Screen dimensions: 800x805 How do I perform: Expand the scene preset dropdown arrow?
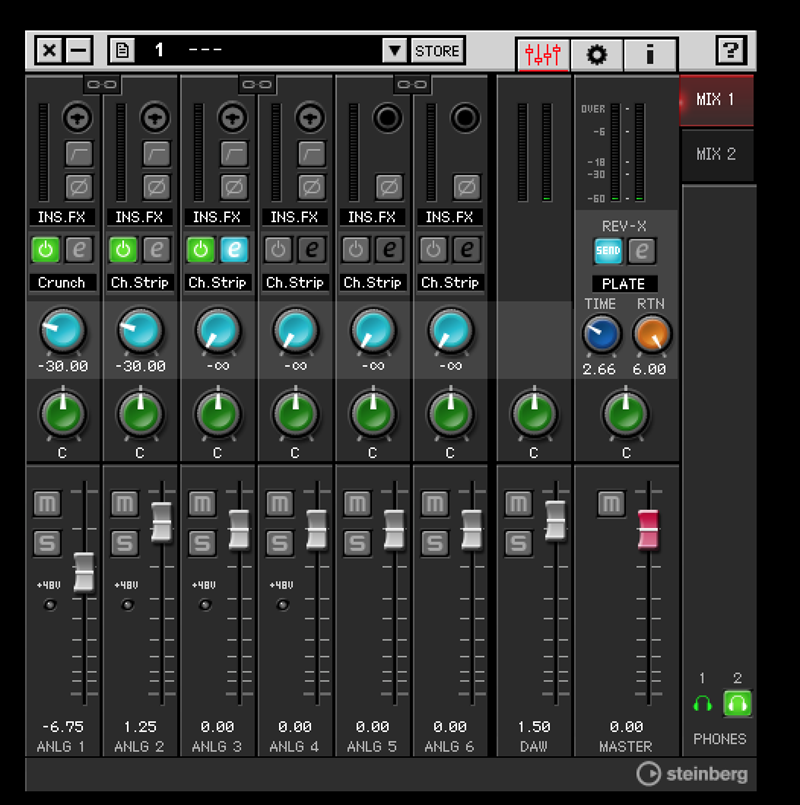(394, 50)
